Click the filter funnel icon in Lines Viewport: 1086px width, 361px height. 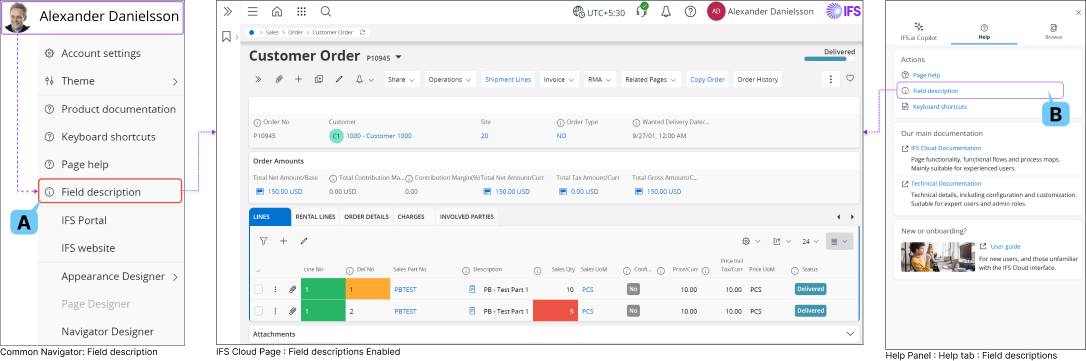pyautogui.click(x=263, y=241)
